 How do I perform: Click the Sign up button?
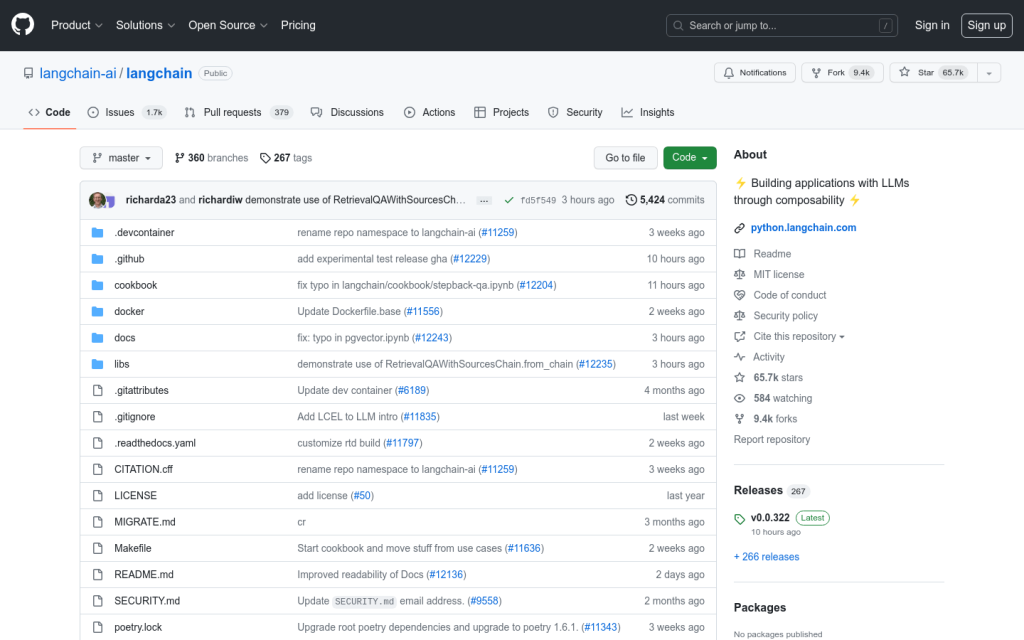[986, 25]
